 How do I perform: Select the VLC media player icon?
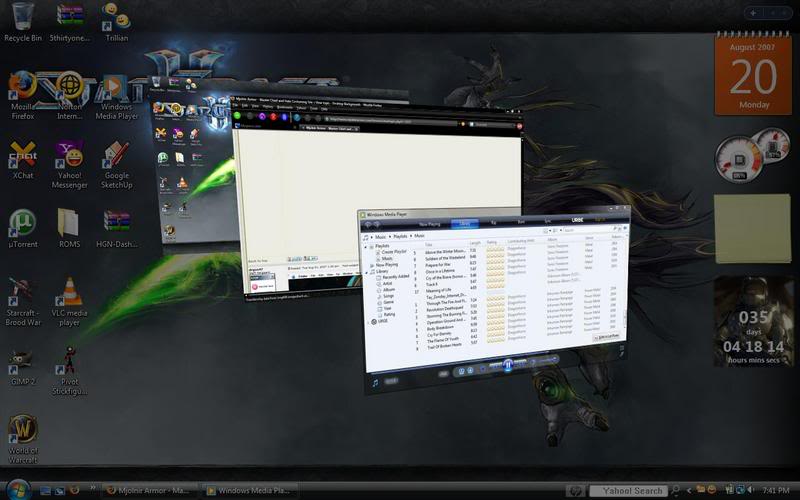coord(69,301)
